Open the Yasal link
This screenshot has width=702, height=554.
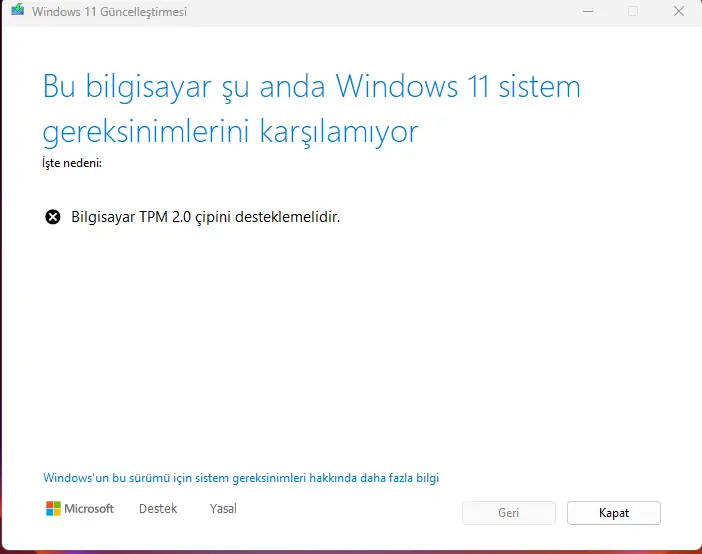click(223, 509)
